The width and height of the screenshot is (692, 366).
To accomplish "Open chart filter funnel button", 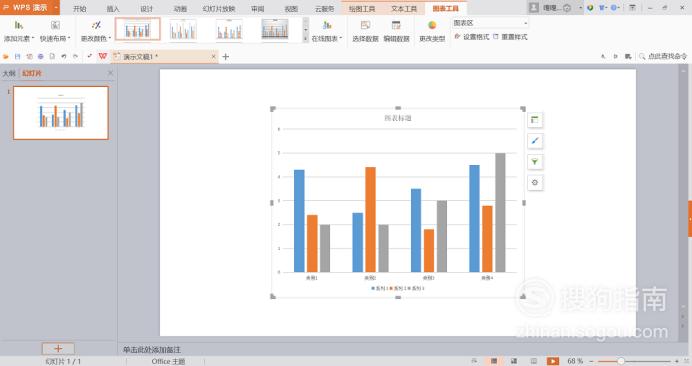I will coord(535,162).
